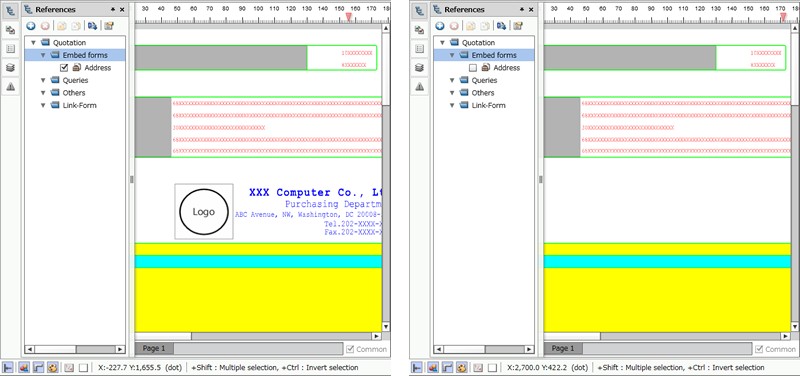This screenshot has height=376, width=800.
Task: Close the References panel in left window
Action: 121,10
